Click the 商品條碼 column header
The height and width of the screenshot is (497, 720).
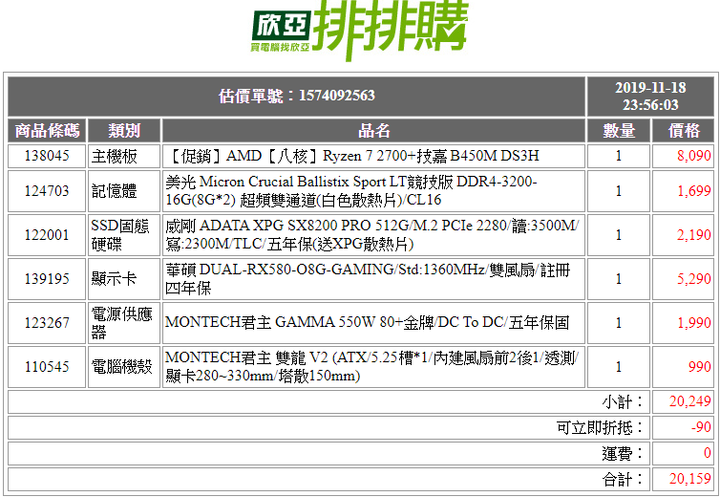click(x=47, y=130)
